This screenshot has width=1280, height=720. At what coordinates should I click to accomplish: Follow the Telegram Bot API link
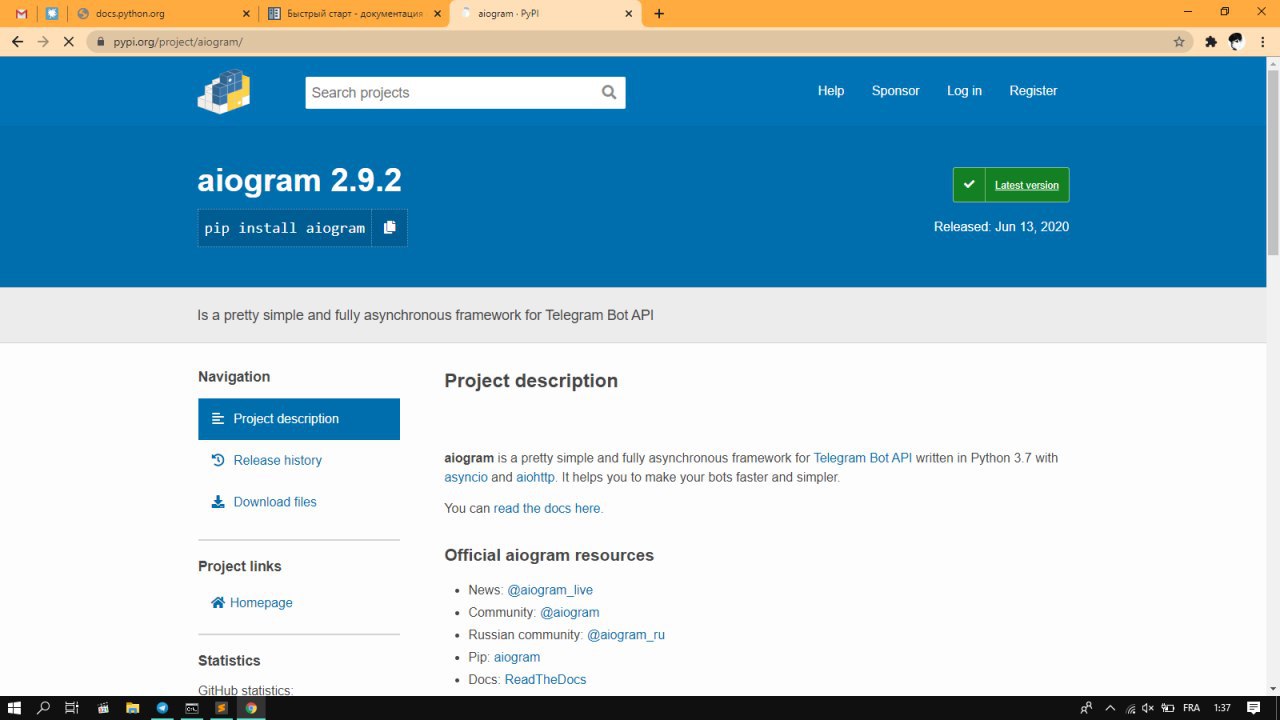click(862, 458)
